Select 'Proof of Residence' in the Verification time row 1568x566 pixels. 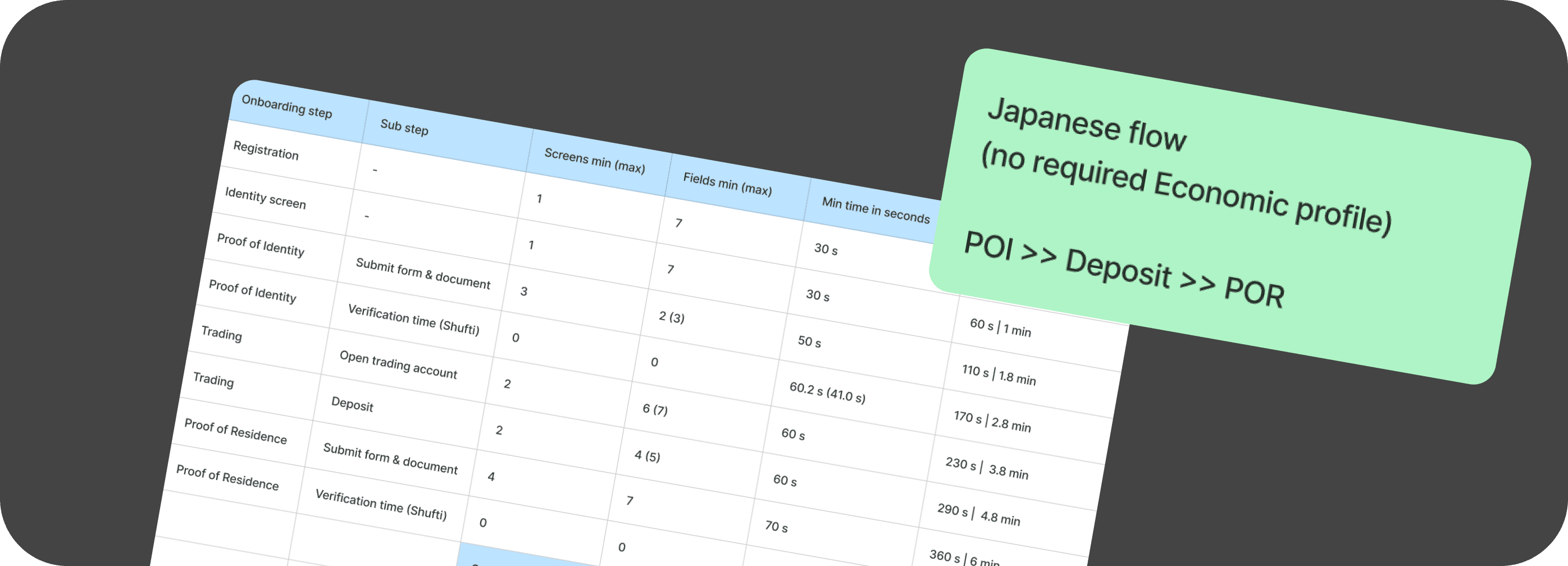tap(227, 477)
